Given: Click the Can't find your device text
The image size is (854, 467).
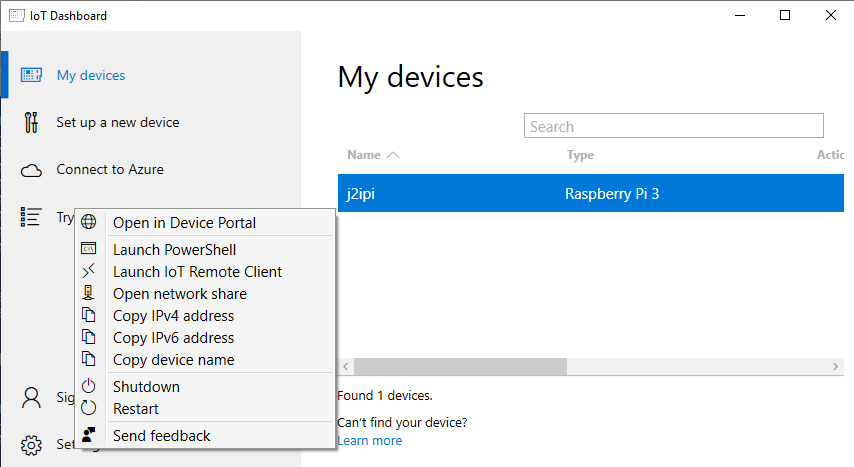Looking at the screenshot, I should [x=402, y=422].
